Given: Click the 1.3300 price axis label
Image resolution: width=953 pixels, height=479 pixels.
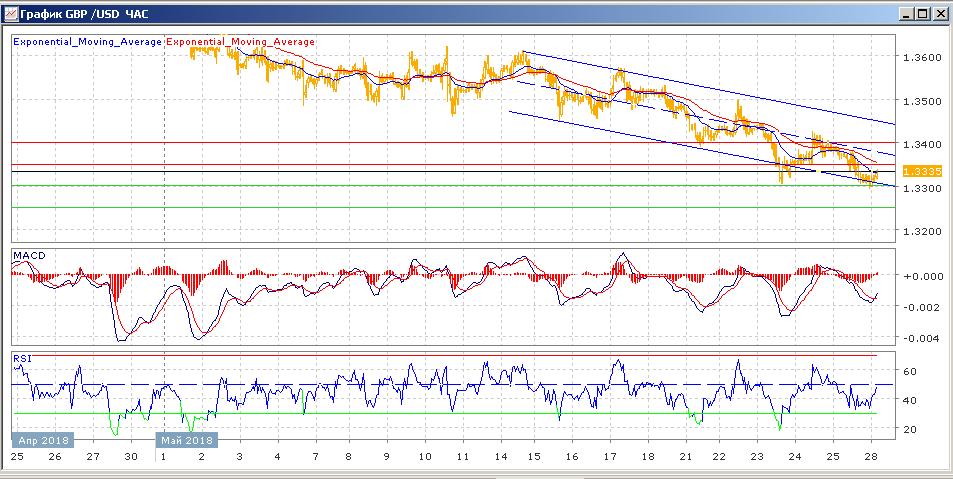Looking at the screenshot, I should click(921, 188).
